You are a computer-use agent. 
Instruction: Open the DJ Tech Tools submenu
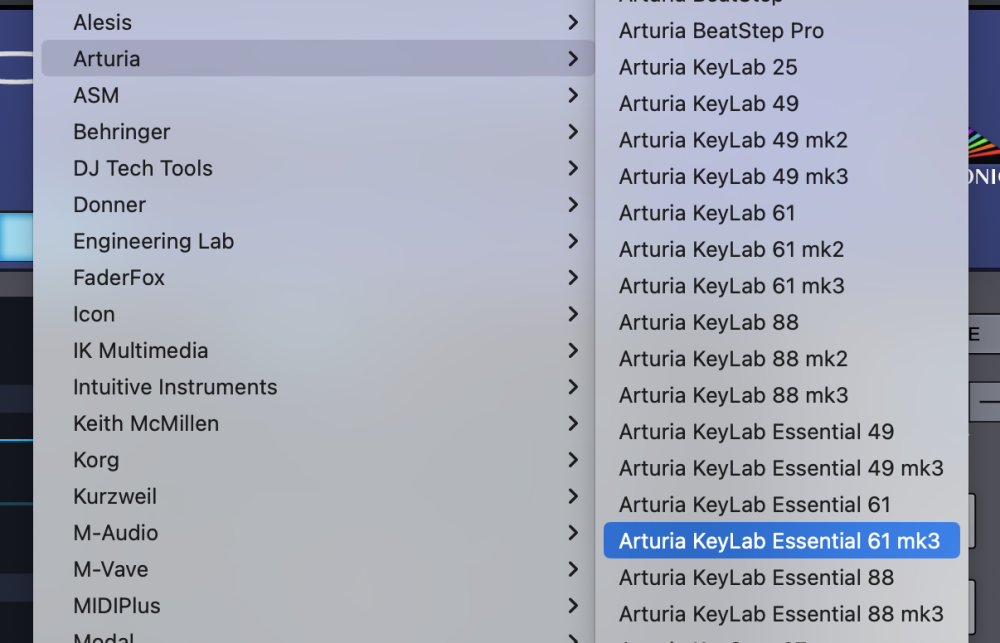click(143, 168)
